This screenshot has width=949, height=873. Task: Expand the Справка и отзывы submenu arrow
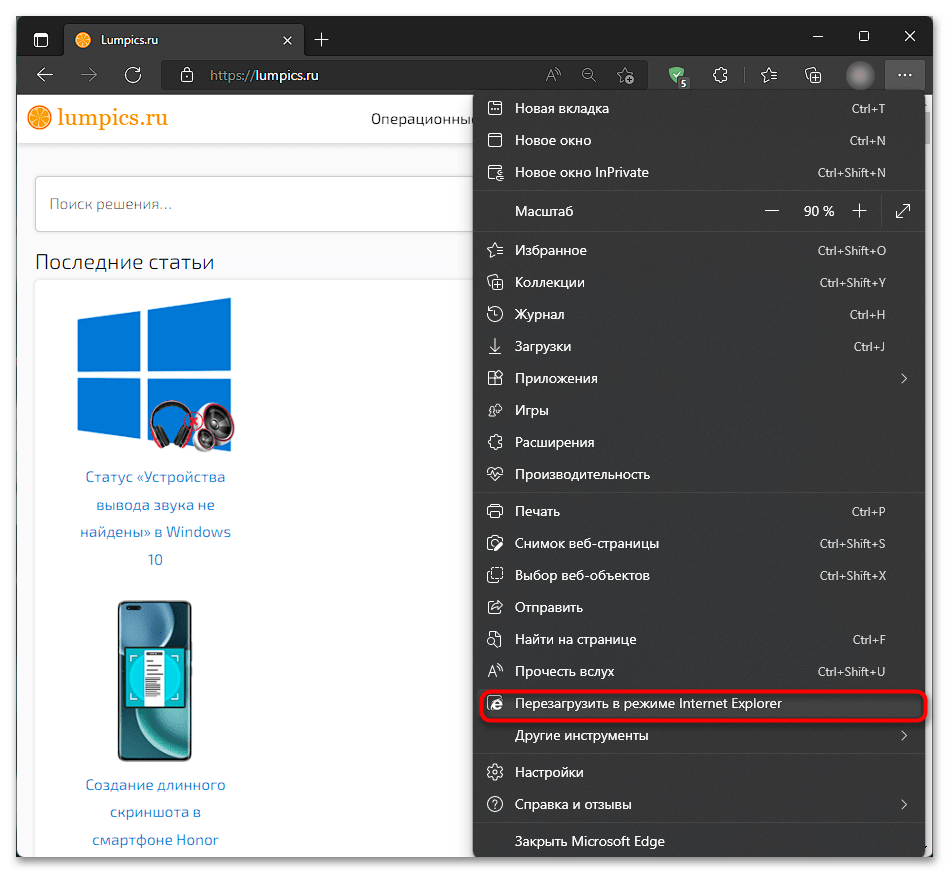click(x=904, y=805)
